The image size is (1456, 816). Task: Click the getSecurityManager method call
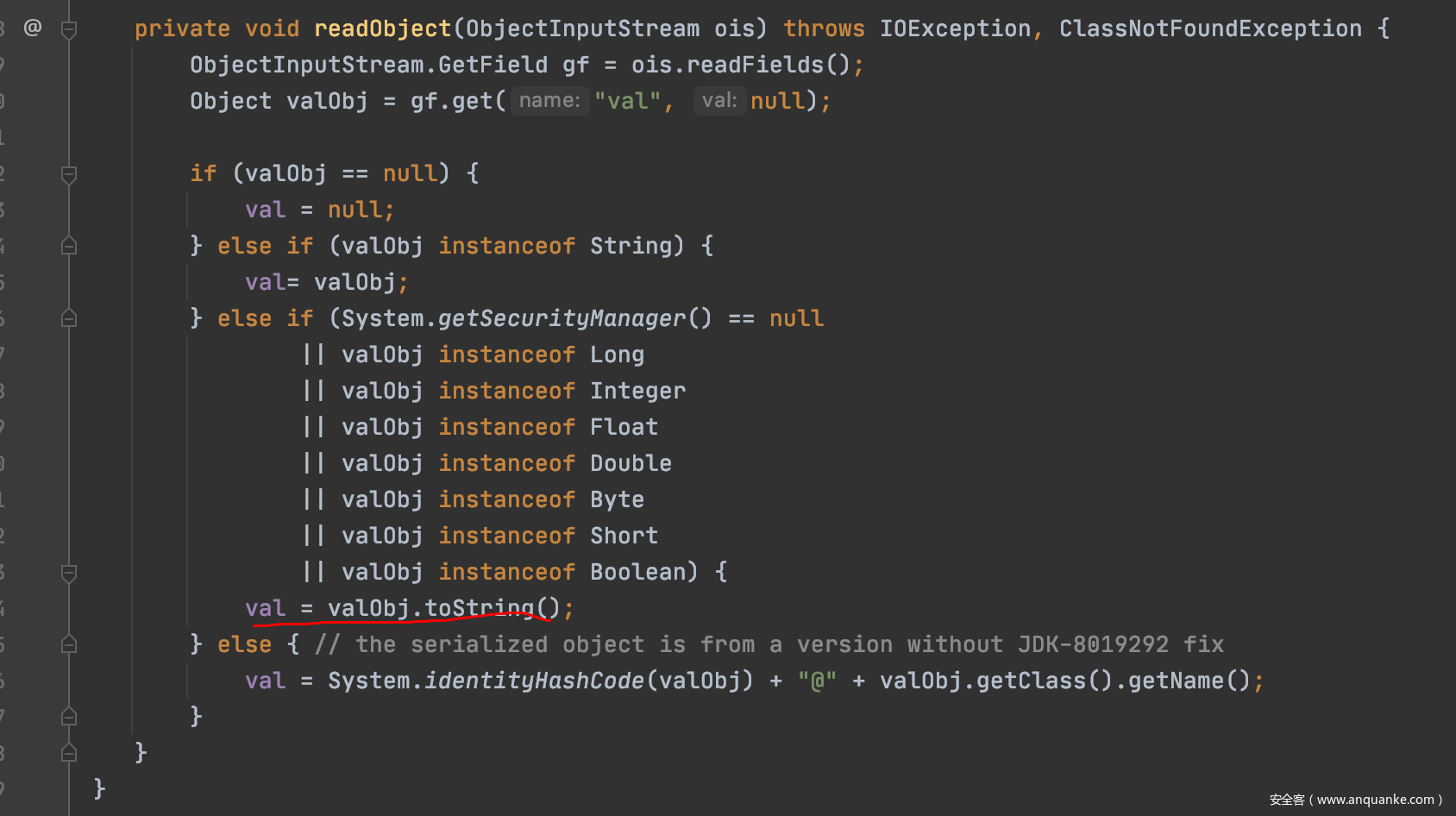pos(562,318)
